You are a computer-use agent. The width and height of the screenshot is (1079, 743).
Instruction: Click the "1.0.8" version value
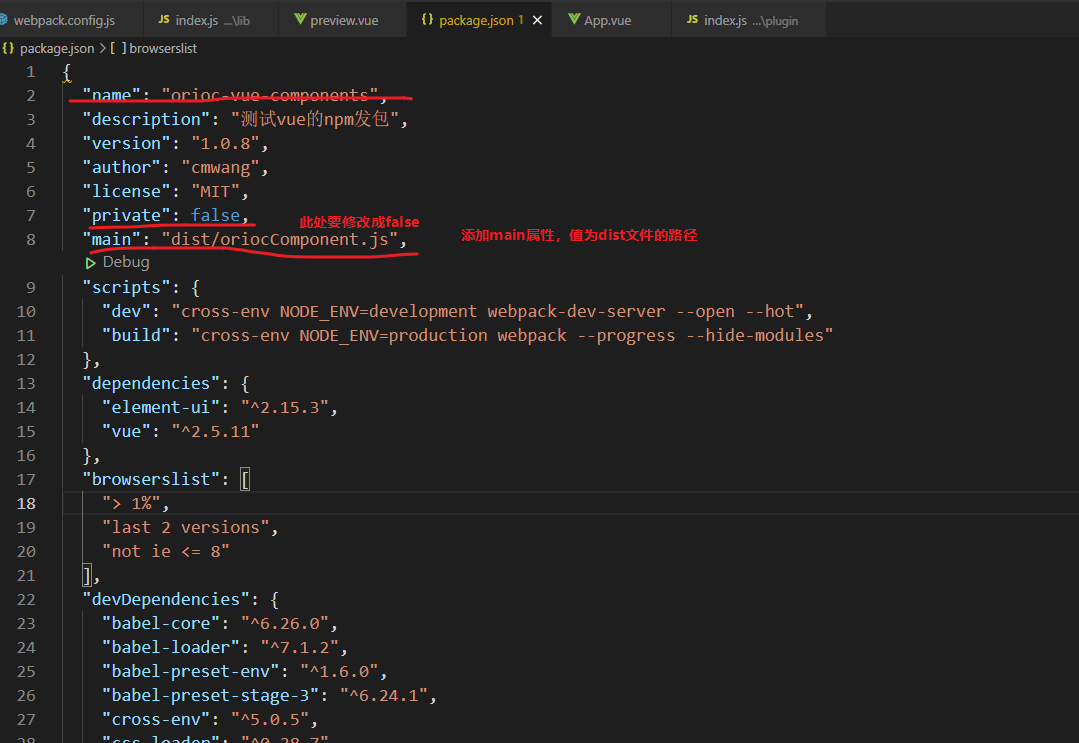tap(225, 144)
